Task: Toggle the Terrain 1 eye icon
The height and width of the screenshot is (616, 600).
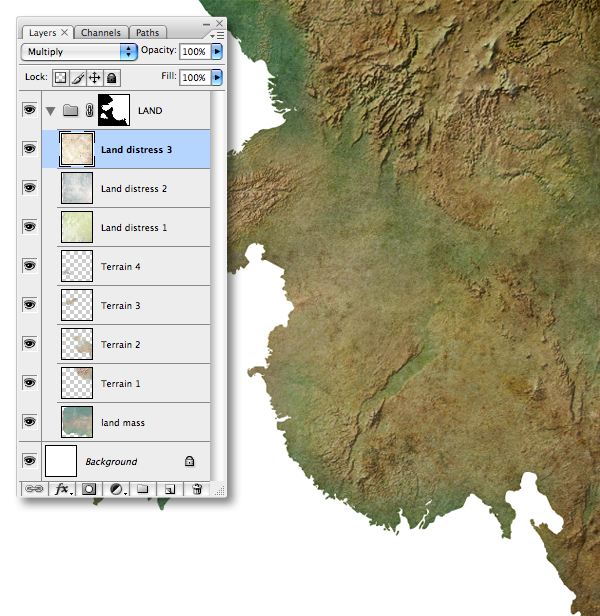Action: click(x=29, y=382)
